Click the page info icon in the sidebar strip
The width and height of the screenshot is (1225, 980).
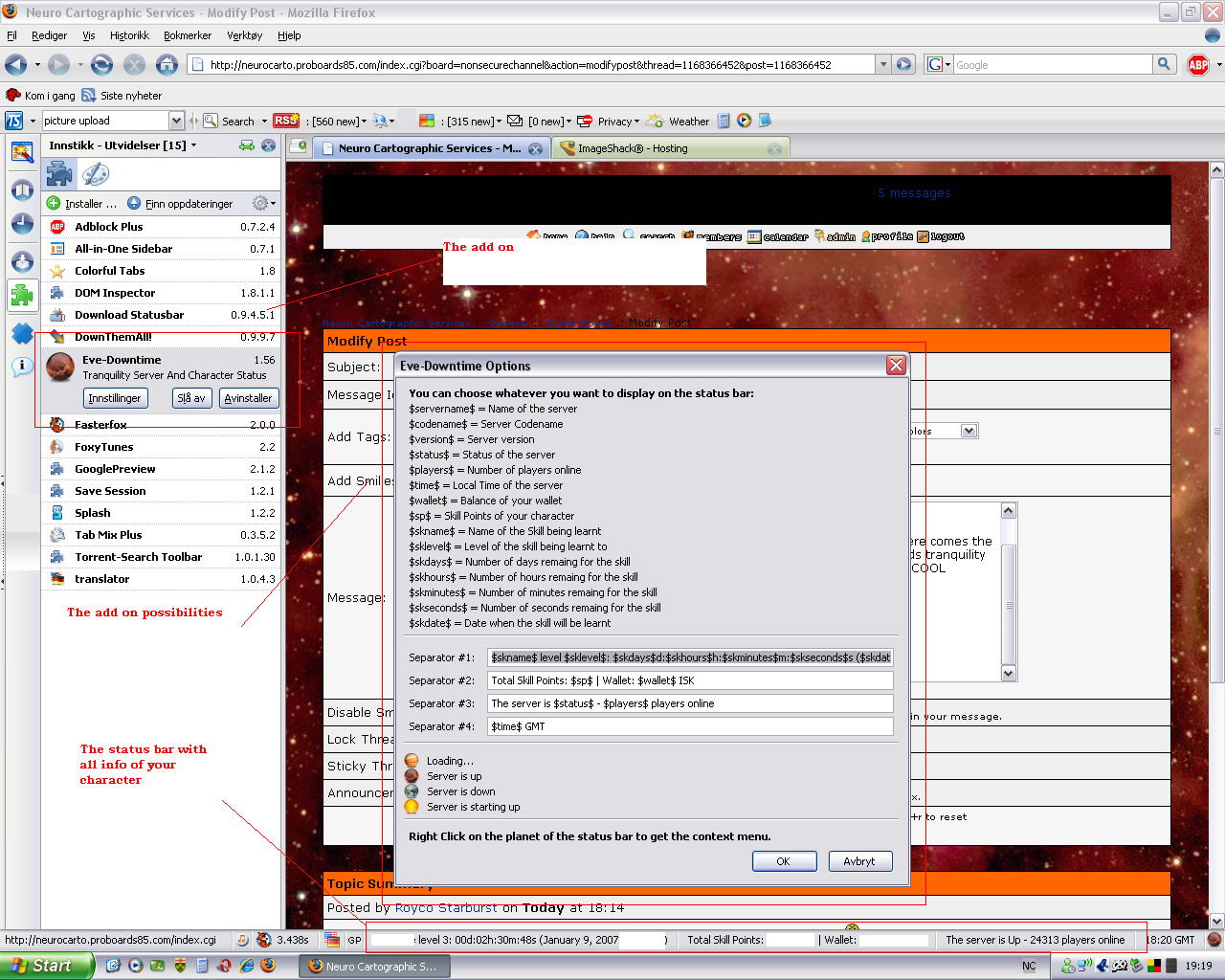(22, 367)
